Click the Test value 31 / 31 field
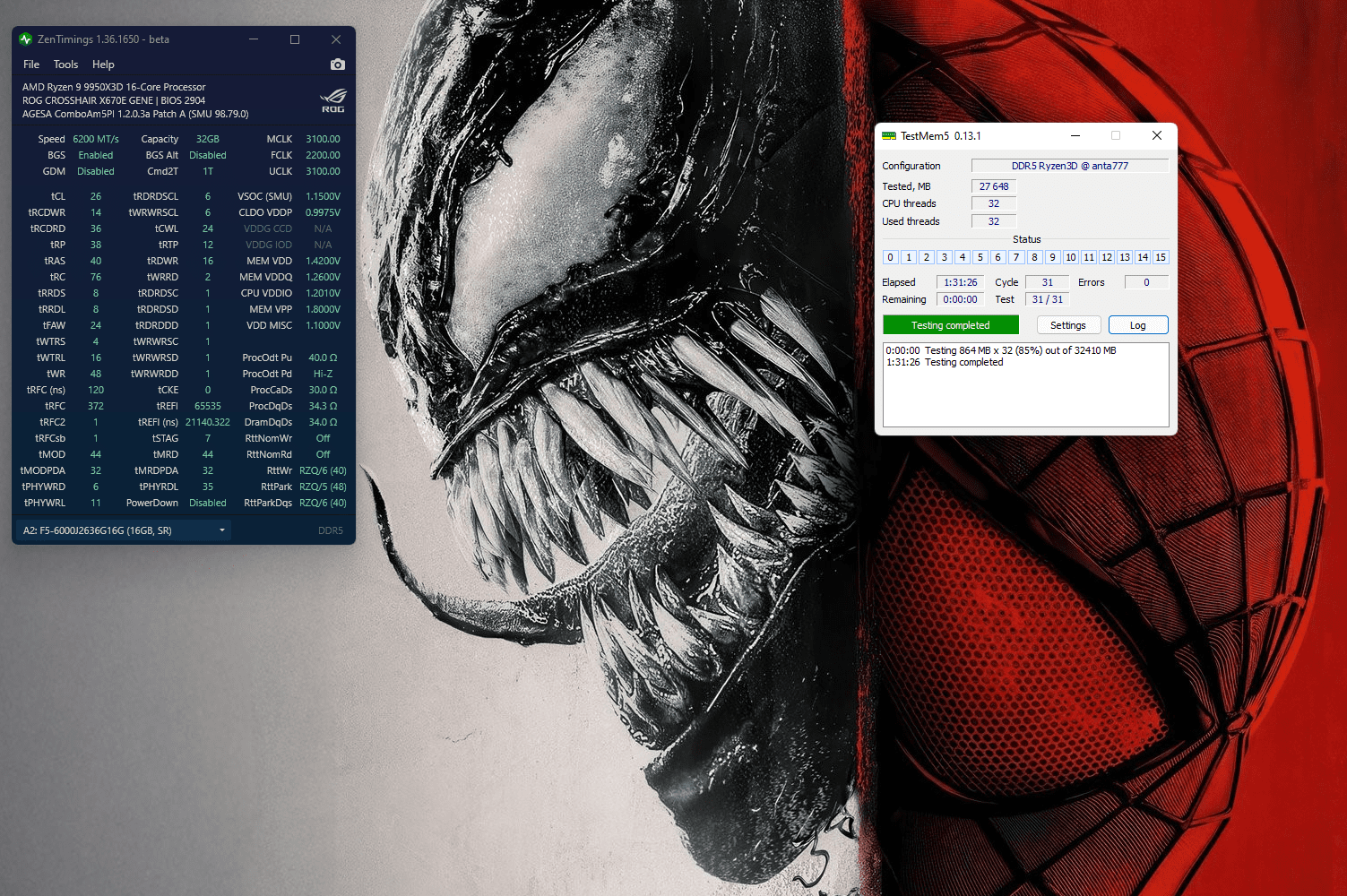Image resolution: width=1347 pixels, height=896 pixels. click(1048, 299)
